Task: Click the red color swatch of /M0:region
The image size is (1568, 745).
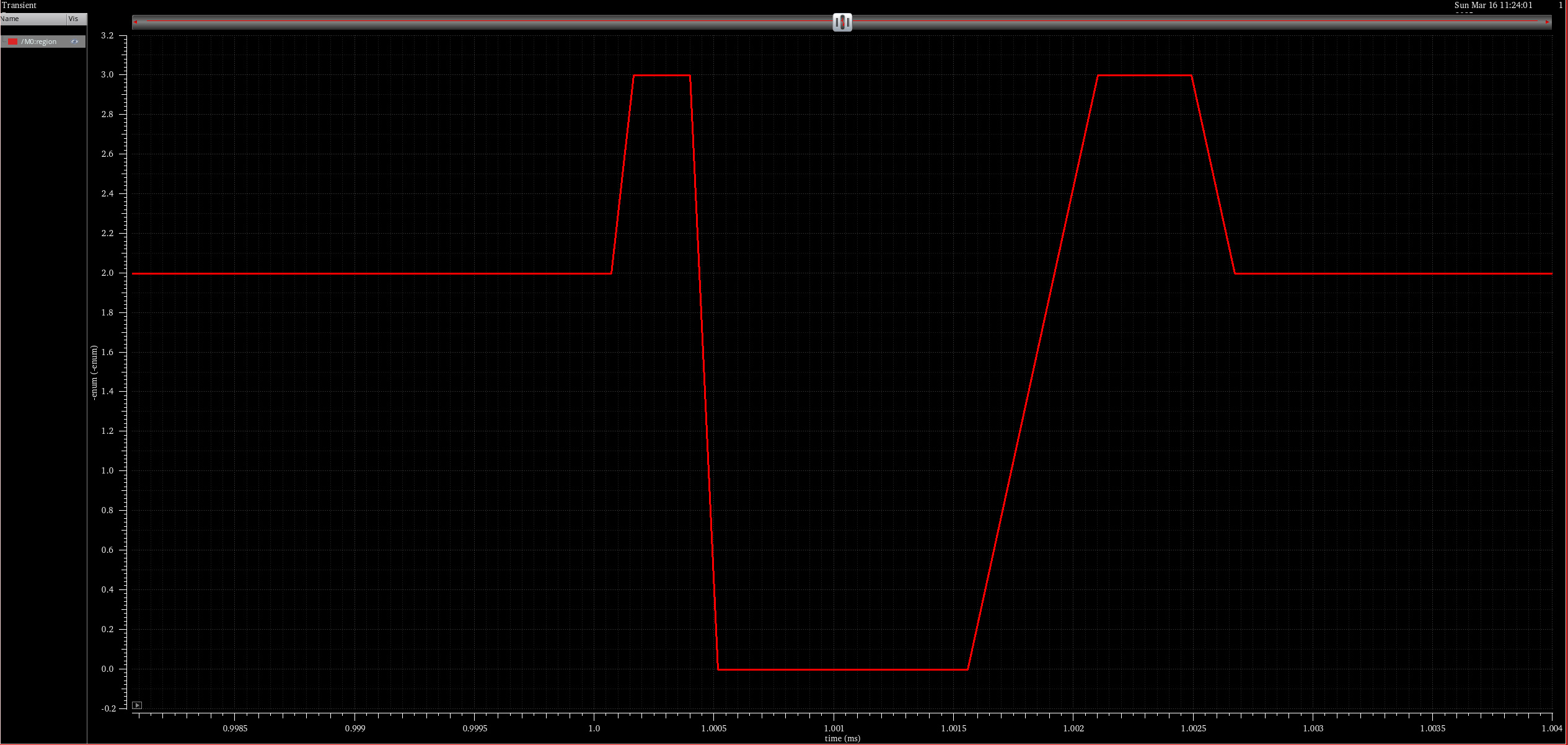Action: 12,42
